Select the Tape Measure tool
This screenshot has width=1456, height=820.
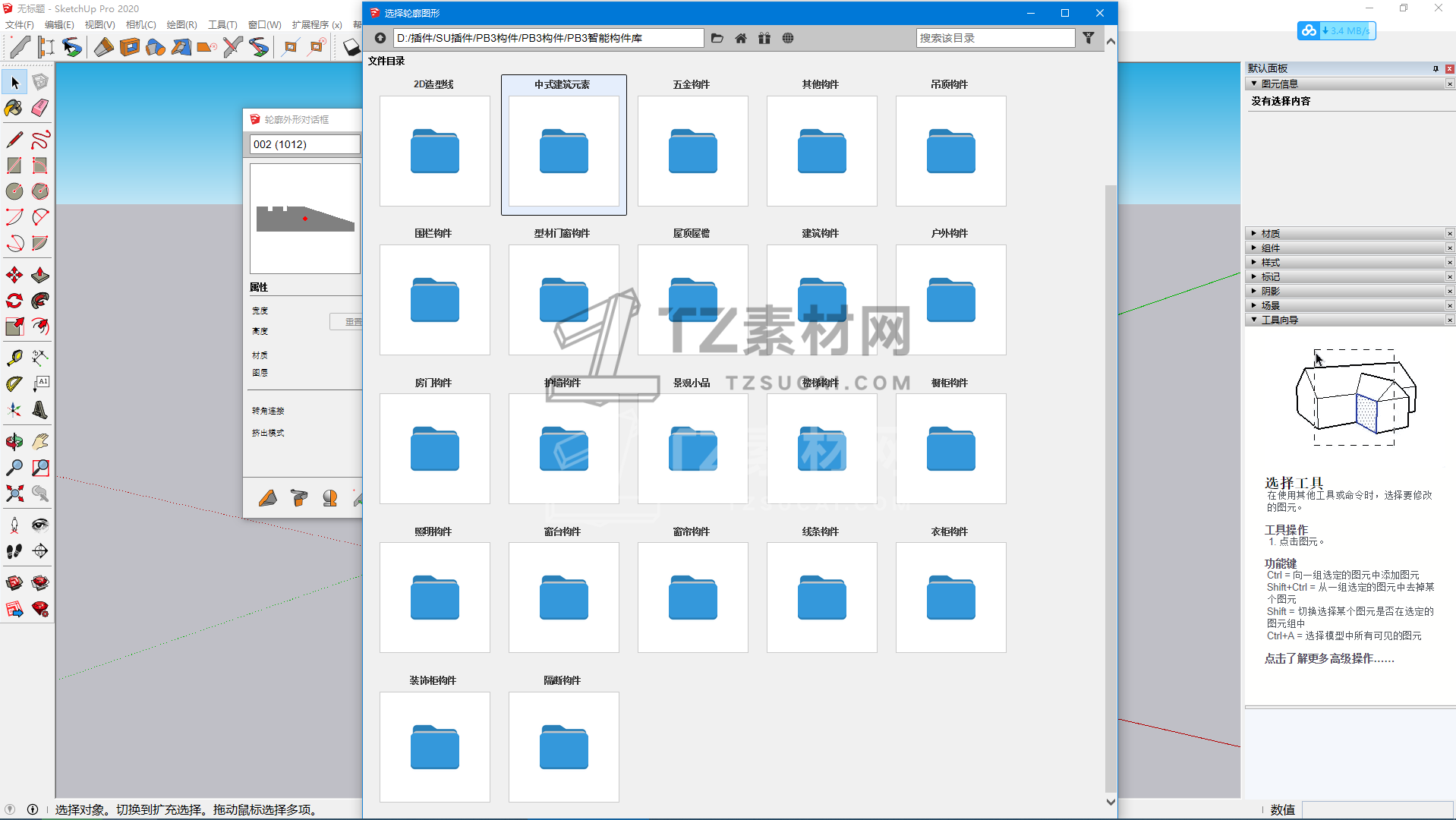tap(14, 358)
